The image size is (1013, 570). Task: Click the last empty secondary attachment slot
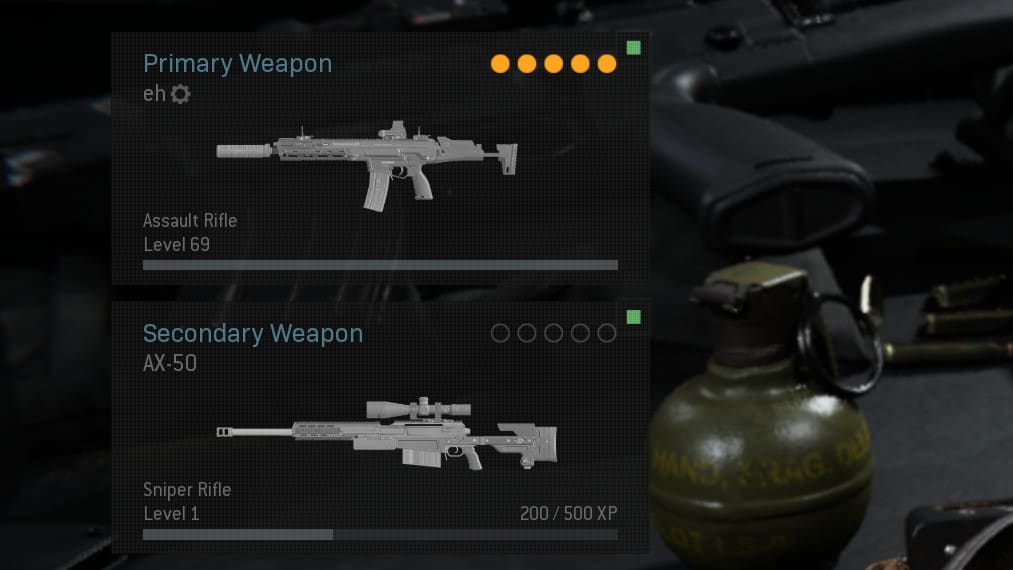click(607, 333)
